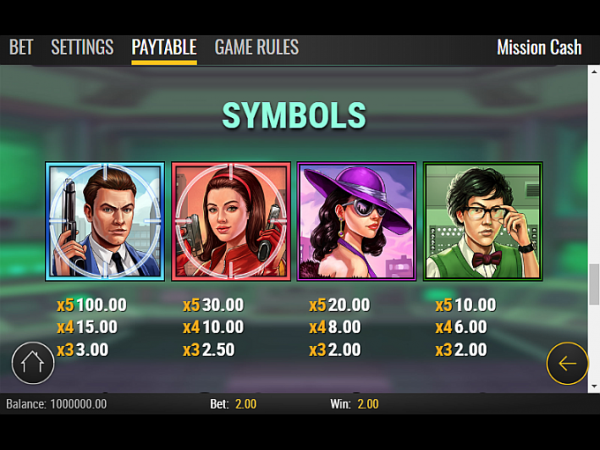The height and width of the screenshot is (450, 600).
Task: Select the PAYTABLE tab
Action: coord(164,47)
